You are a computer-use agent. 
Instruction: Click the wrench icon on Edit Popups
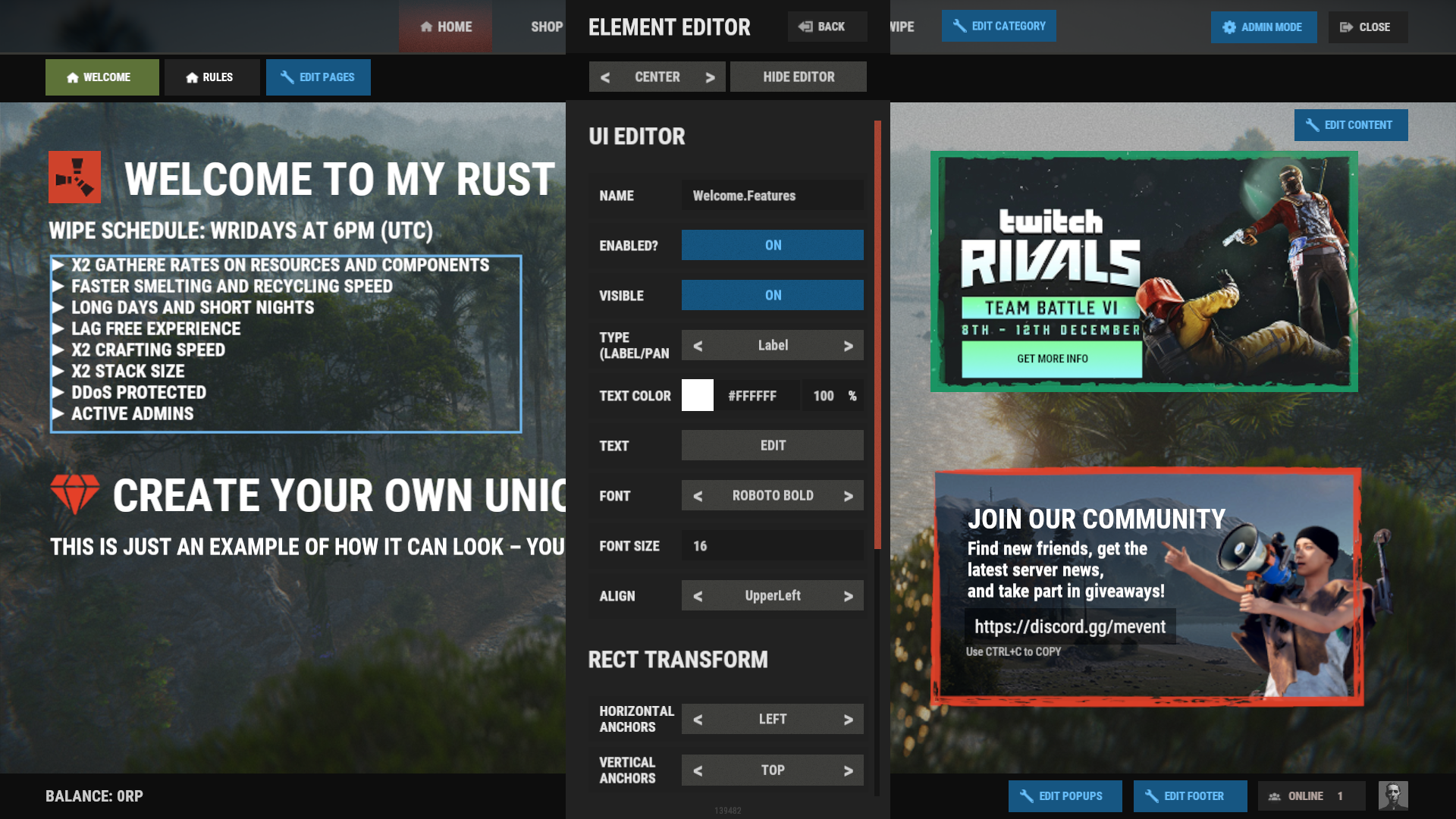(1027, 795)
